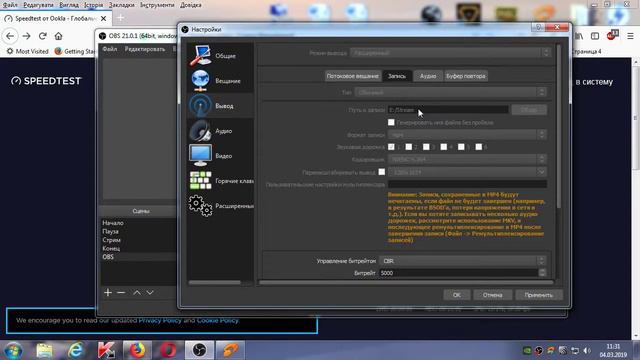
Task: Reload the Speedtest page in Firefox
Action: pyautogui.click(x=42, y=36)
